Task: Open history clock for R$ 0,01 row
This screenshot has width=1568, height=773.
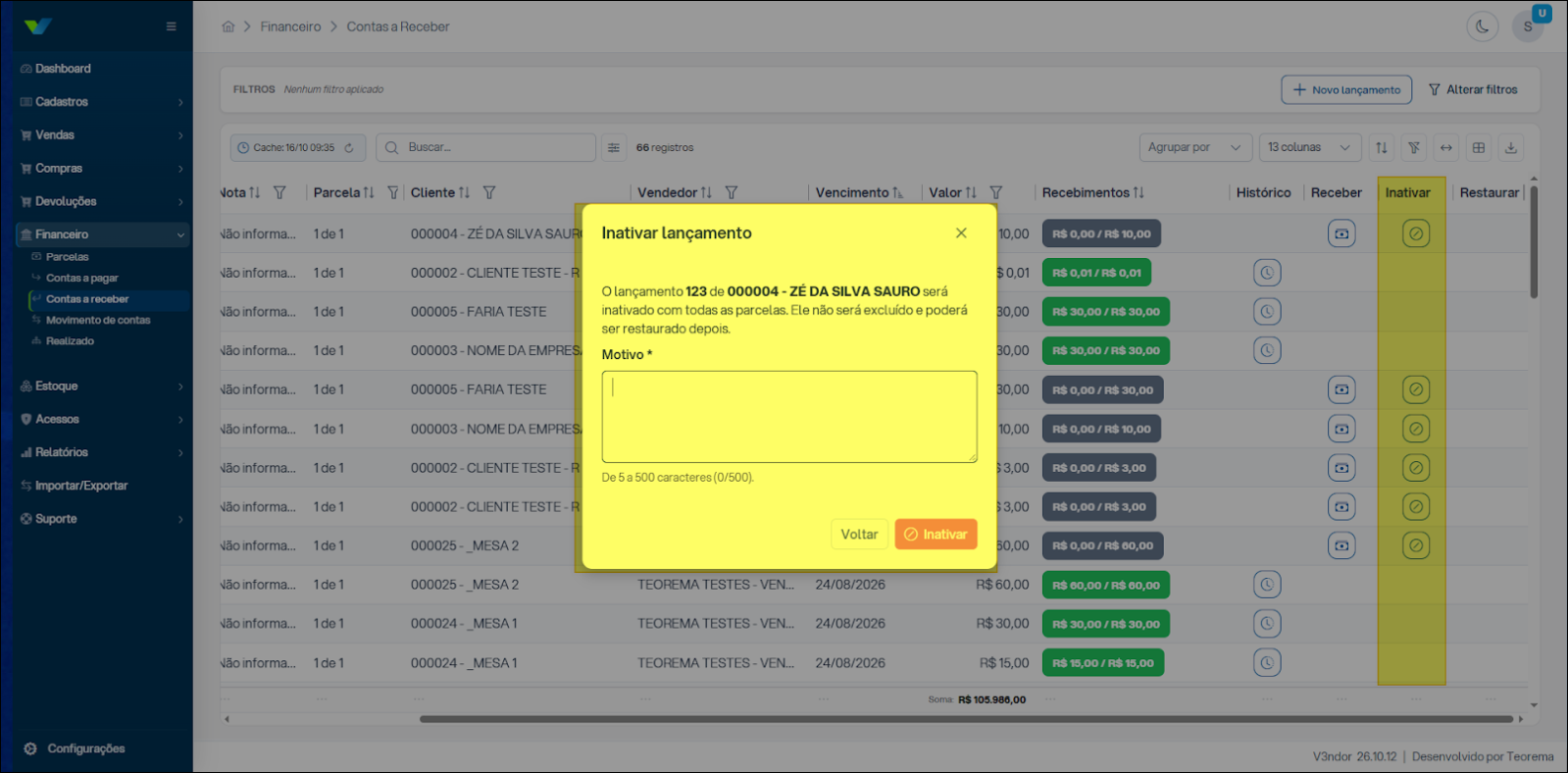Action: point(1267,273)
